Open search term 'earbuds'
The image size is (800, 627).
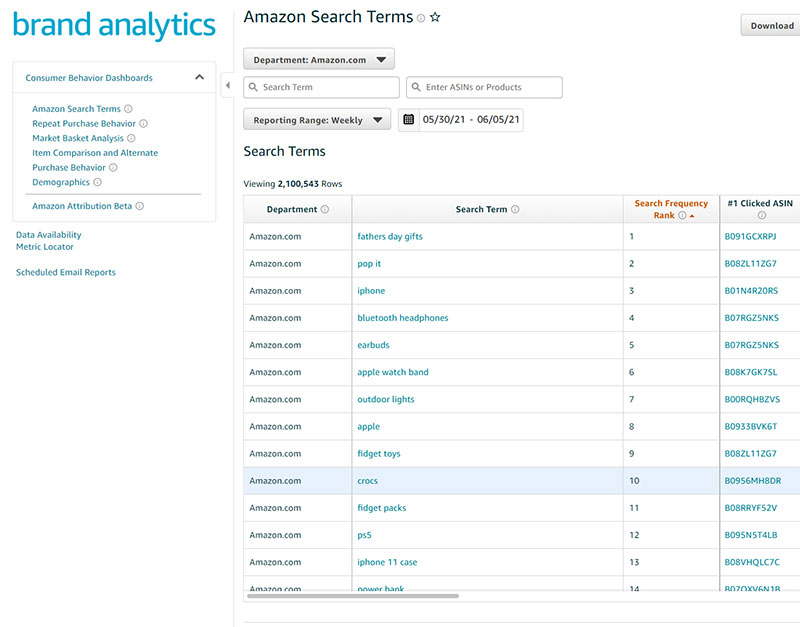pos(373,345)
